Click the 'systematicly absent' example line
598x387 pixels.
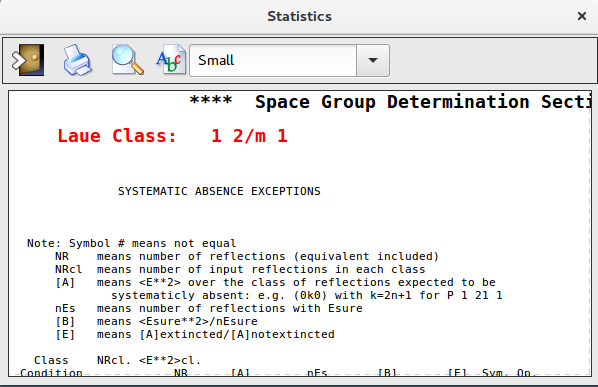(307, 295)
